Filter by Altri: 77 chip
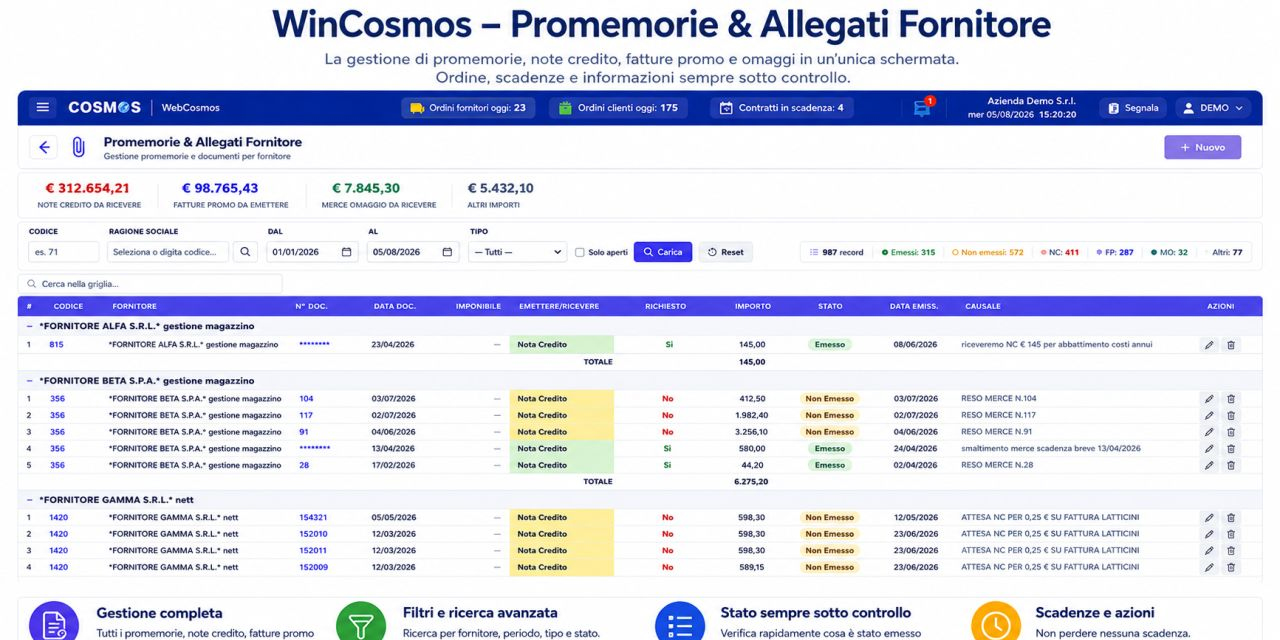This screenshot has height=640, width=1280. coord(1227,252)
